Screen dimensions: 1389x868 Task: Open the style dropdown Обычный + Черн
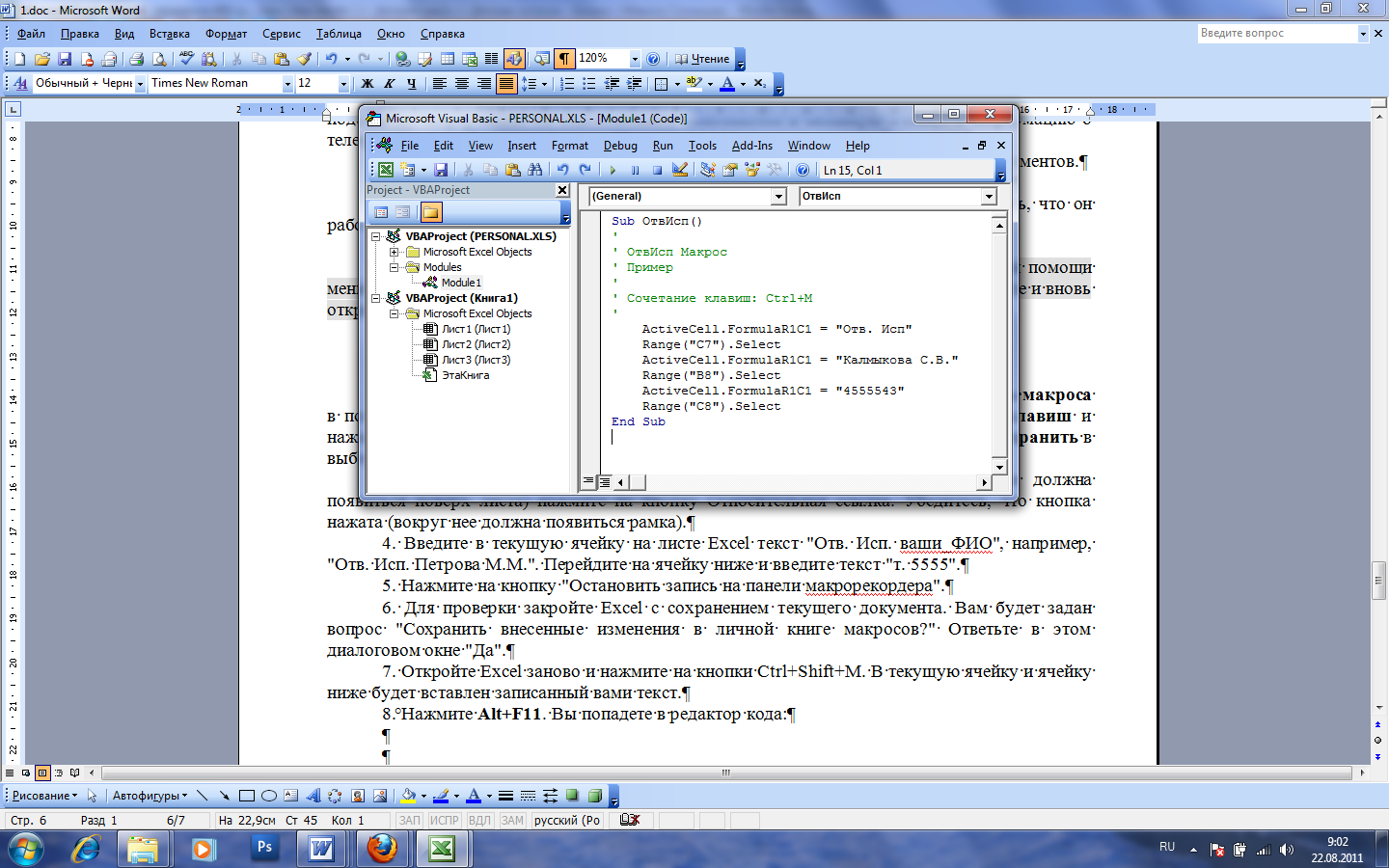point(140,83)
